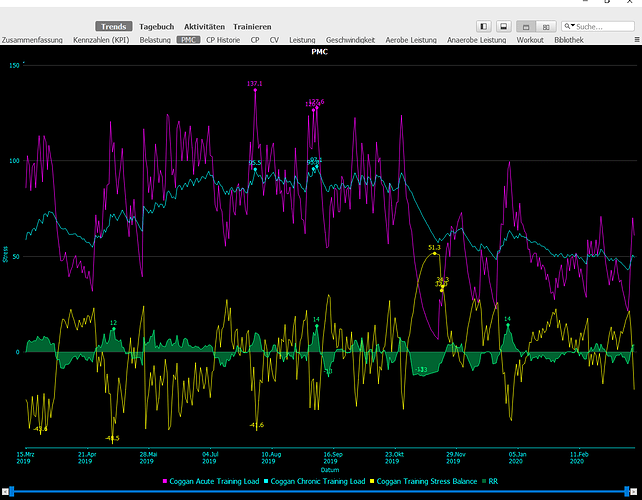Click the 05.Jan 2020 date axis label

pyautogui.click(x=517, y=458)
